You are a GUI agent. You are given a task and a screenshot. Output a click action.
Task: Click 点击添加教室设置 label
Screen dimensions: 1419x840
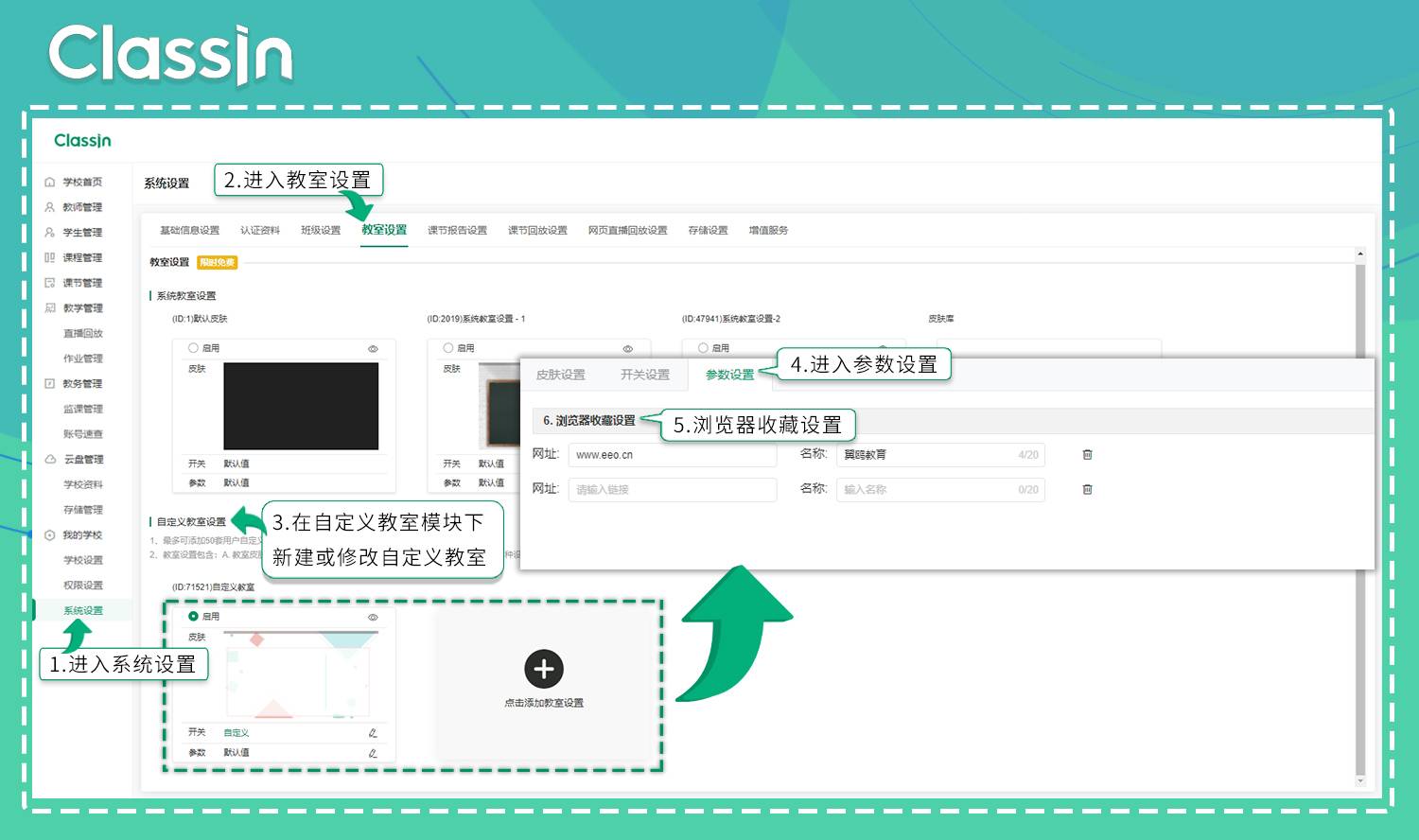tap(544, 703)
